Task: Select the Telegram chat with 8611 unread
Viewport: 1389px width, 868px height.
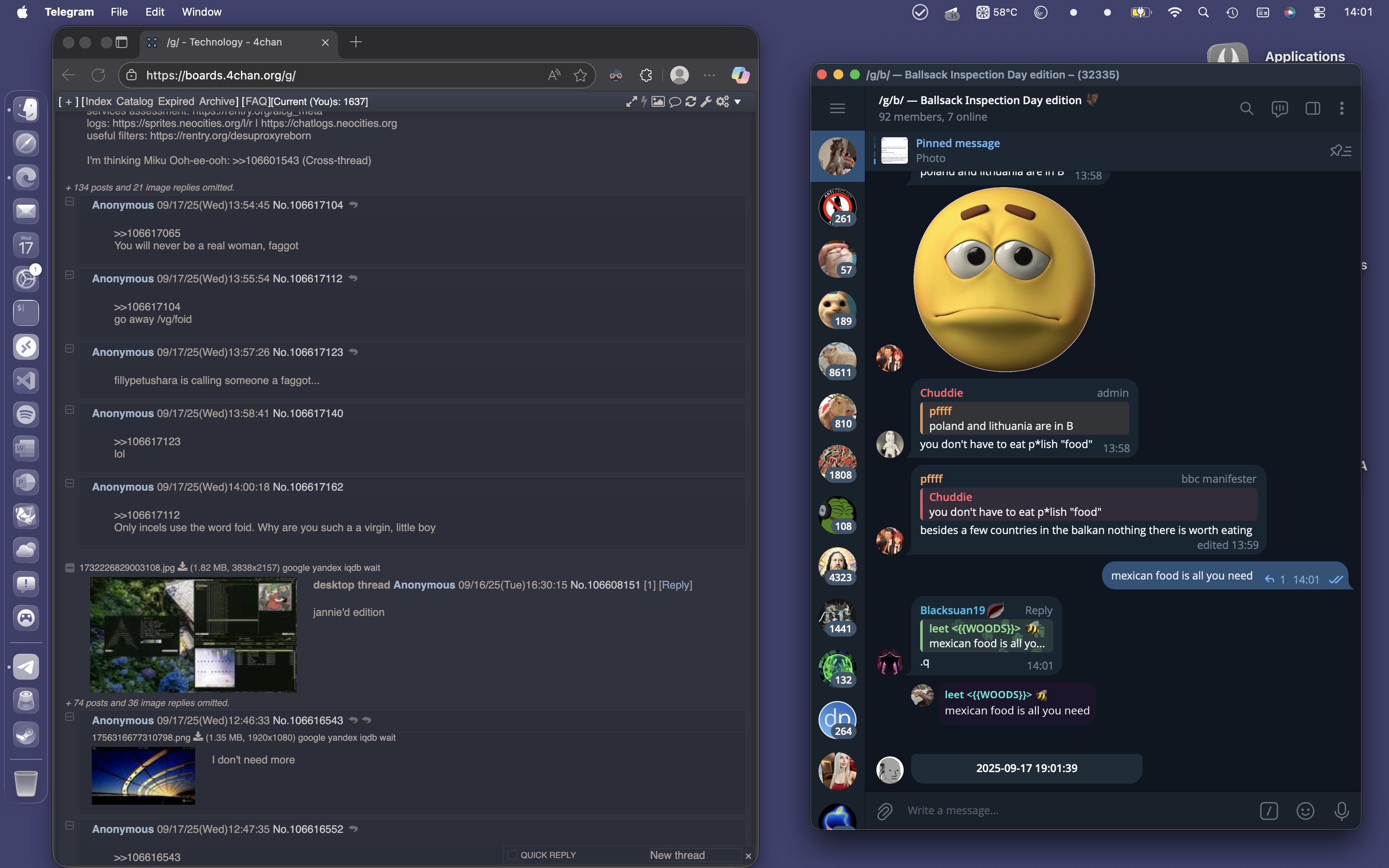Action: (x=838, y=361)
